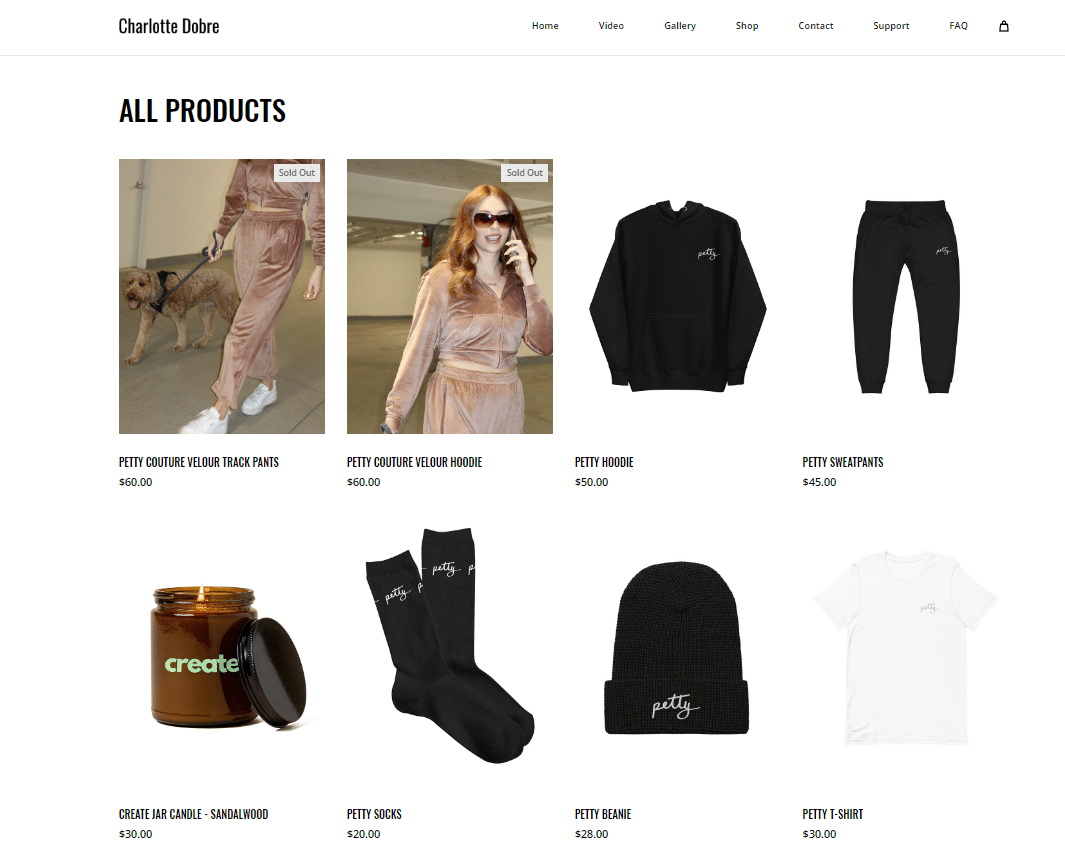Go to the Home menu item
The image size is (1065, 853).
coord(545,26)
